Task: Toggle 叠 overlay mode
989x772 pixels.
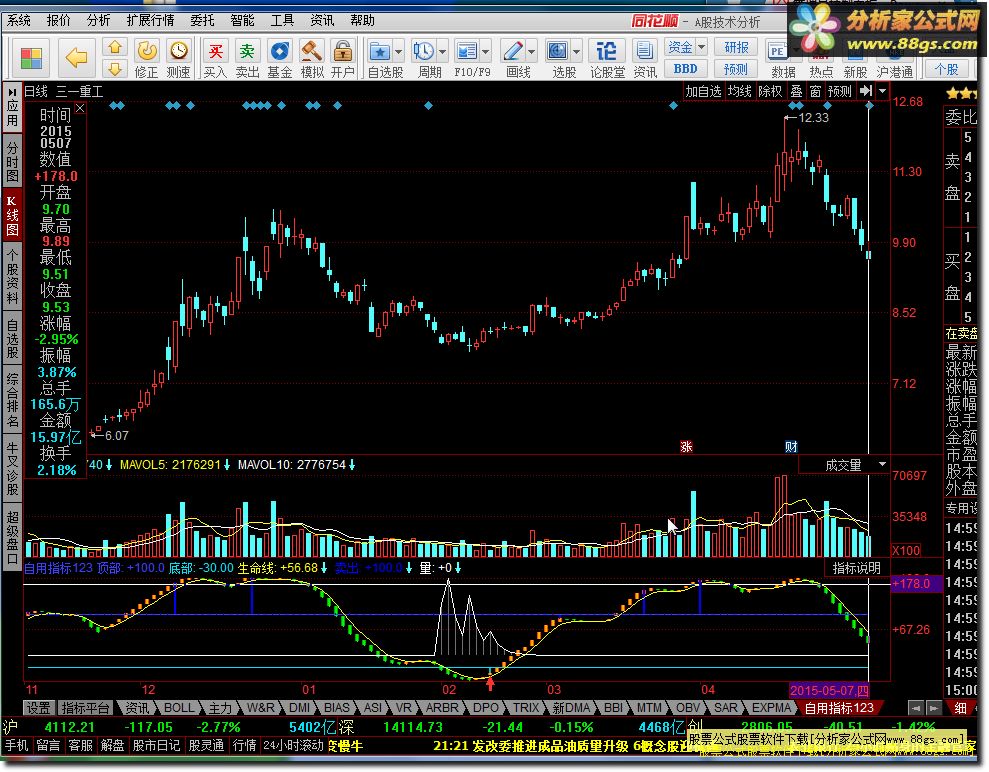Action: (796, 91)
